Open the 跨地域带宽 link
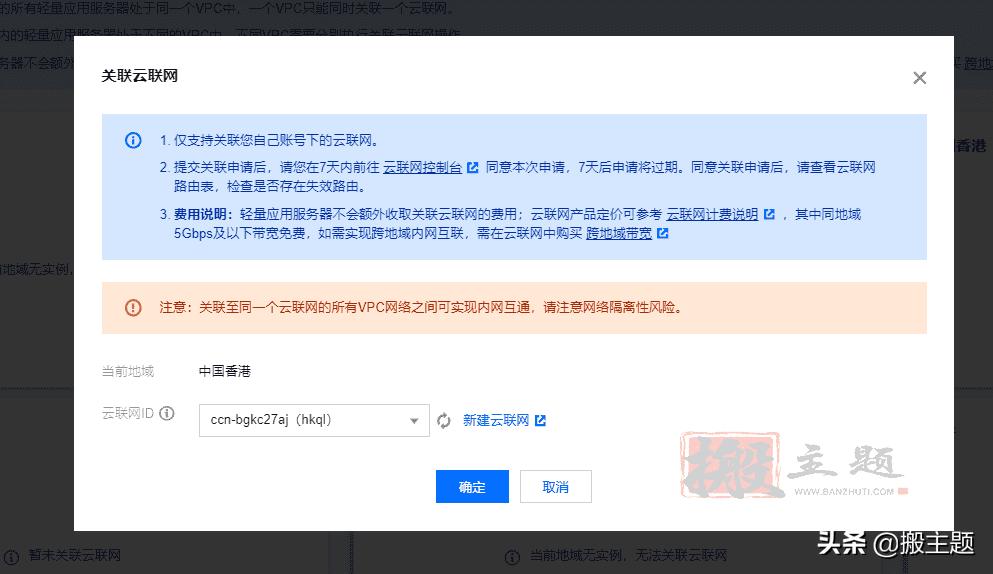 tap(619, 233)
